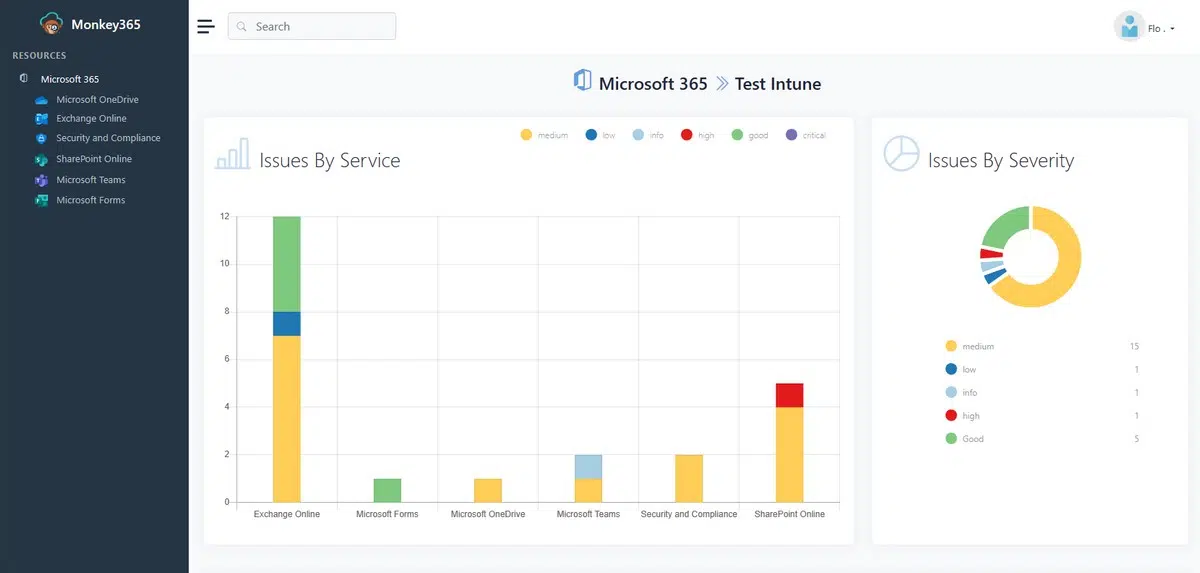Image resolution: width=1200 pixels, height=573 pixels.
Task: Open Exchange Online in sidebar
Action: point(91,119)
